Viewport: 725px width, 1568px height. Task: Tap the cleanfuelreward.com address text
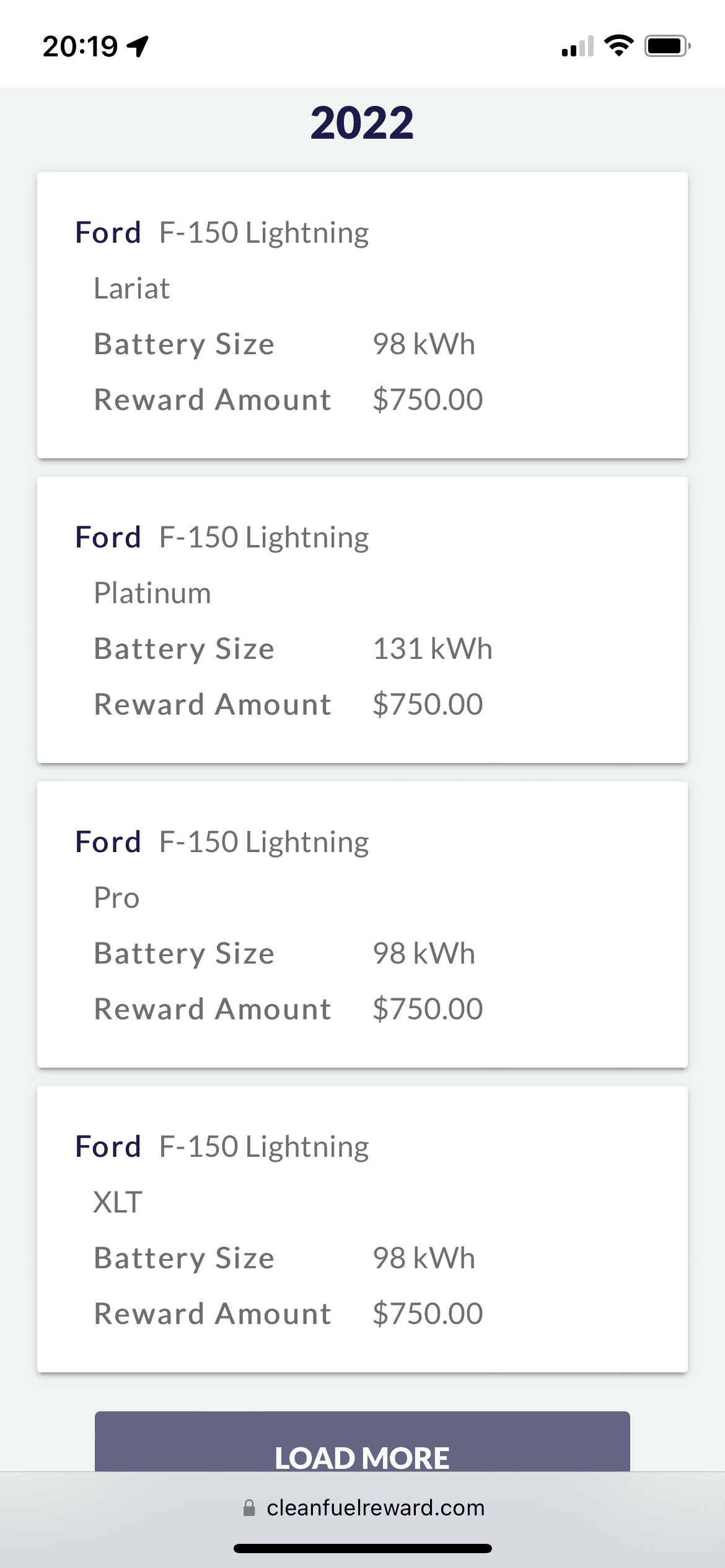point(376,1507)
